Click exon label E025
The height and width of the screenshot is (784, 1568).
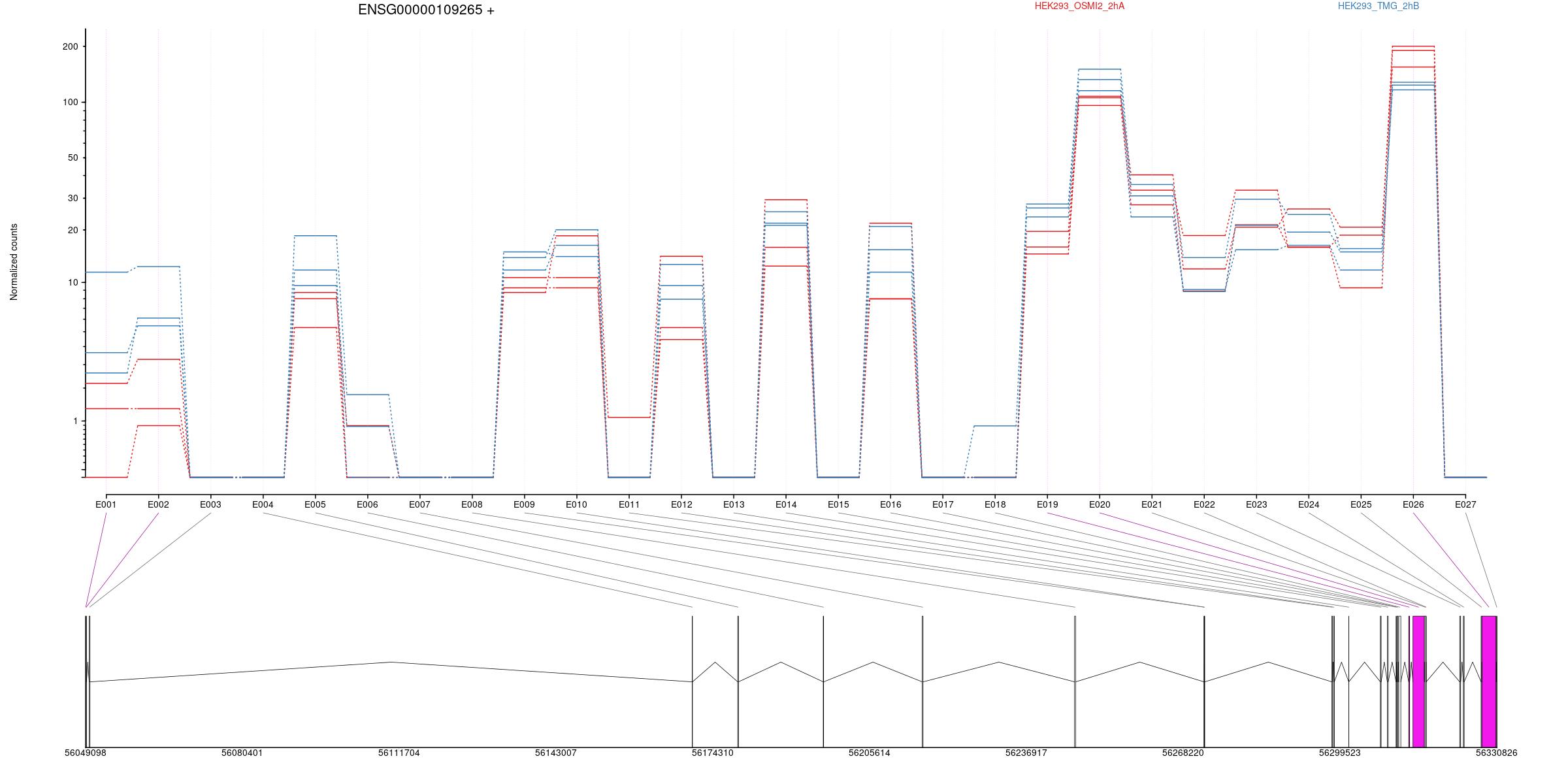coord(1361,504)
